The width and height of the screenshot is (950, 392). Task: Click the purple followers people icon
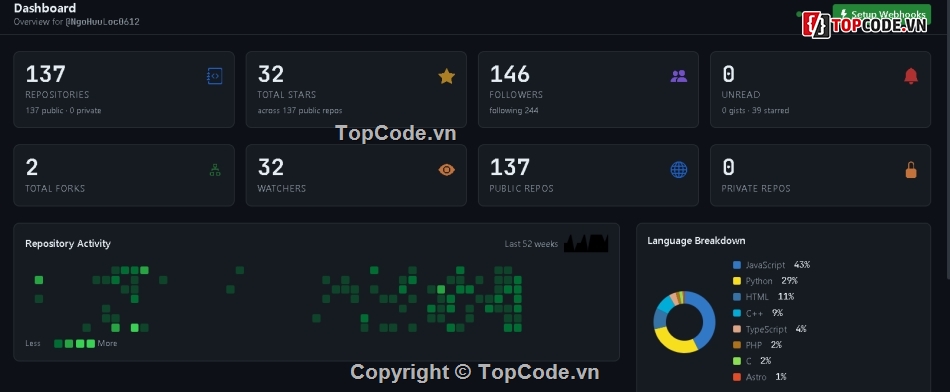pos(679,76)
